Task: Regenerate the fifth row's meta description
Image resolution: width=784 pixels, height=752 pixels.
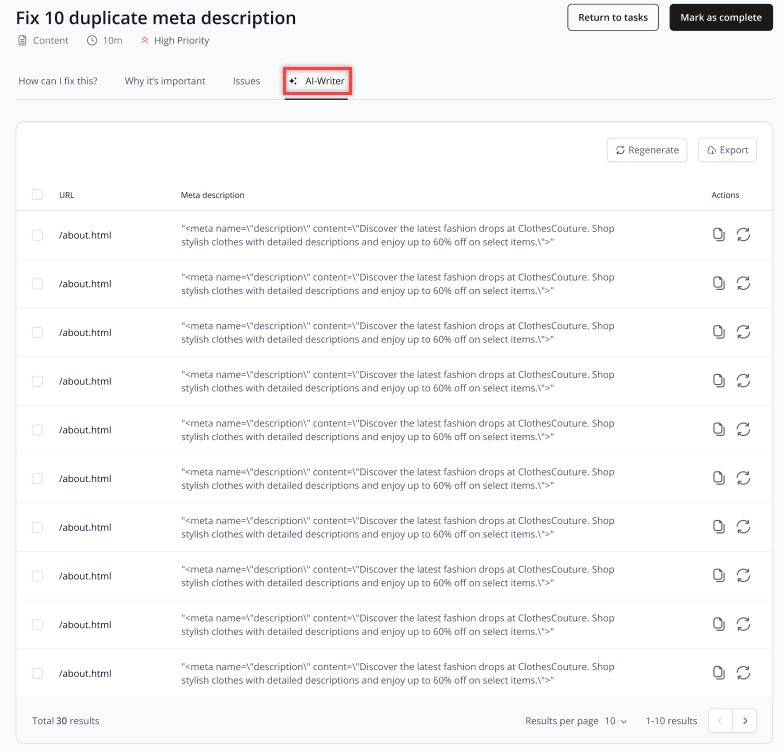Action: (744, 430)
